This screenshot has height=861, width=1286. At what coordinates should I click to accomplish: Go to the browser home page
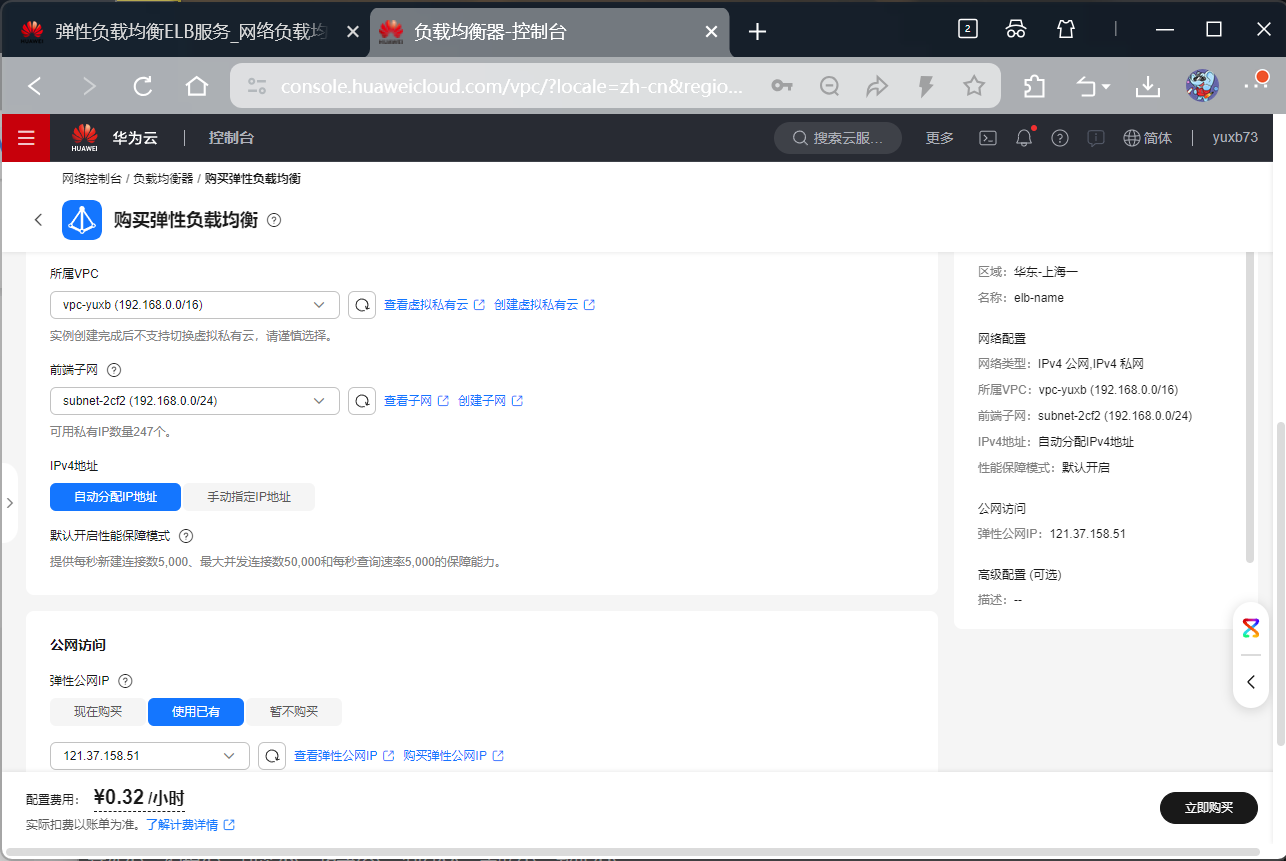coord(197,87)
